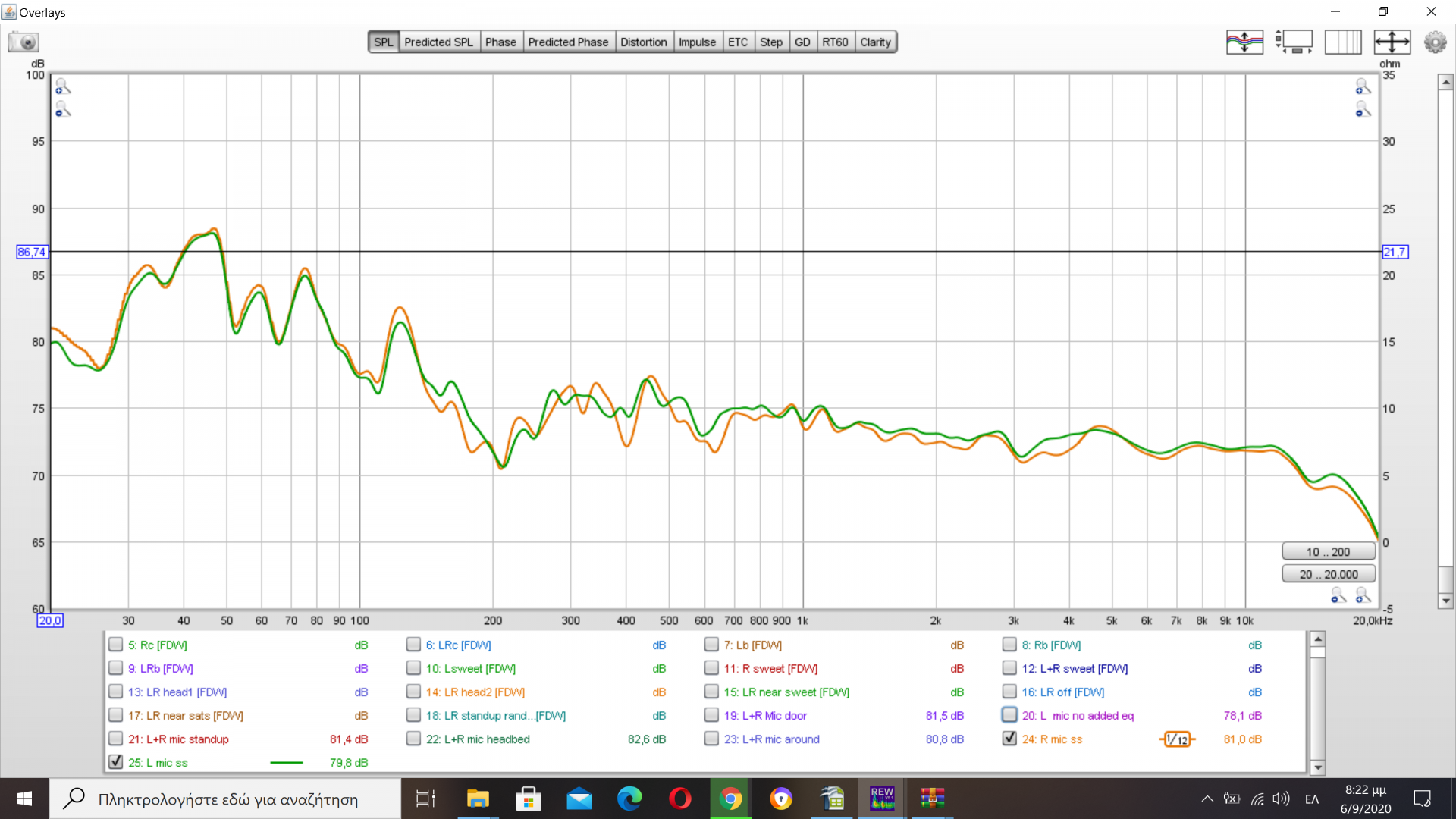Uncheck the 25: L mic ss trace
The height and width of the screenshot is (819, 1456).
coord(115,761)
